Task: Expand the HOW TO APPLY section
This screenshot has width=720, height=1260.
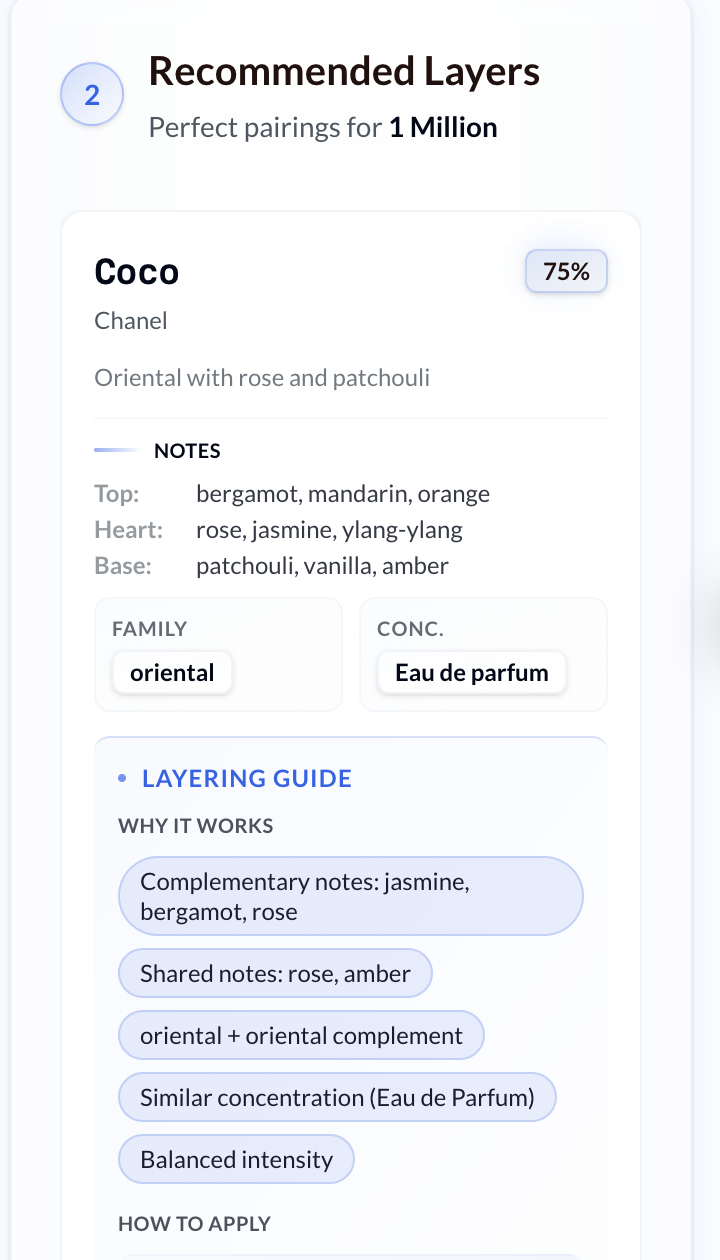Action: 194,1223
